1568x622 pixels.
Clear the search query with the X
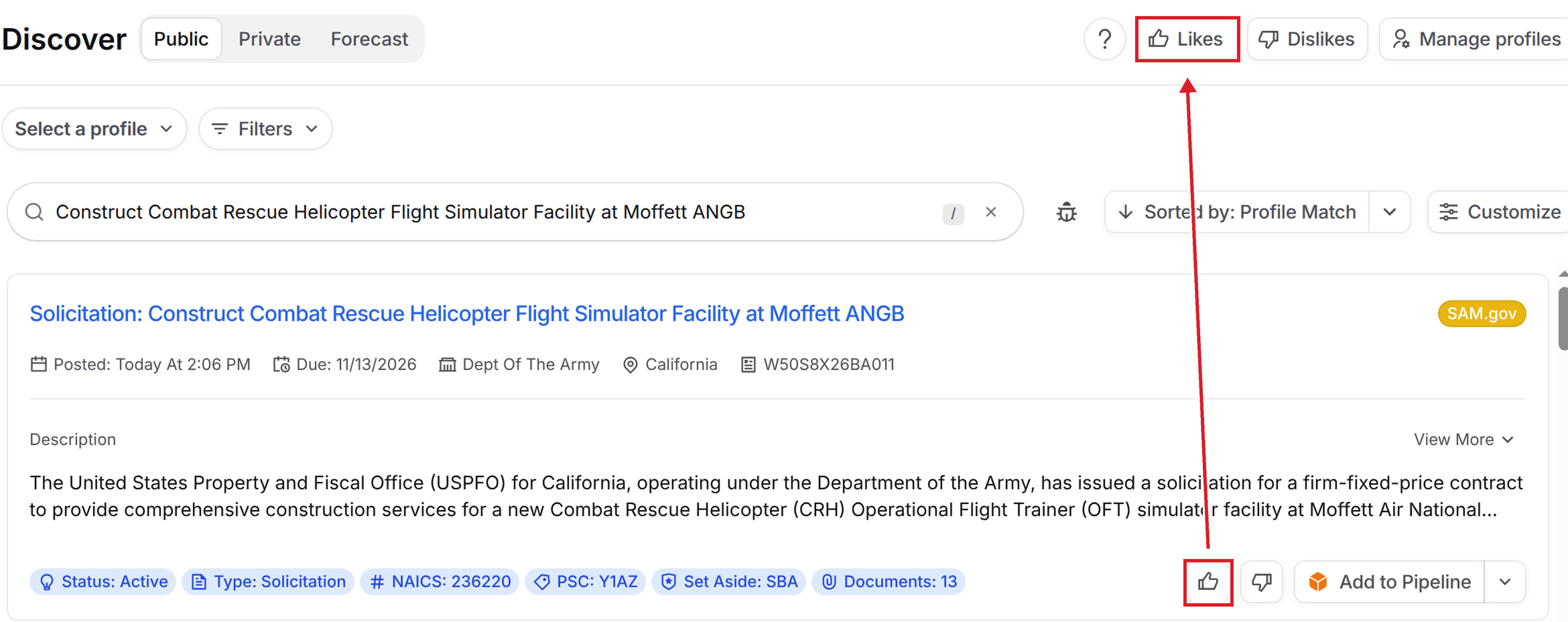click(991, 212)
